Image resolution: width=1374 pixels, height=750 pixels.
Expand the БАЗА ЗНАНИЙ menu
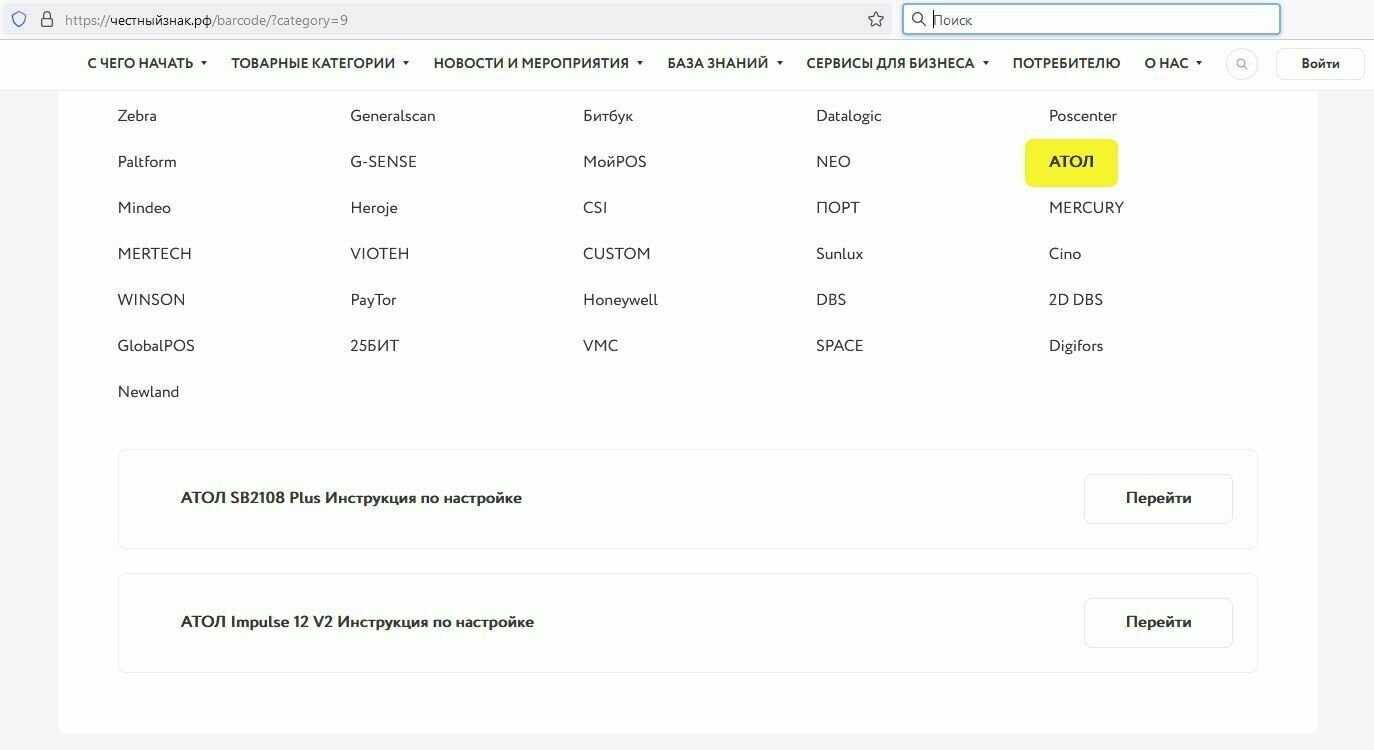725,63
